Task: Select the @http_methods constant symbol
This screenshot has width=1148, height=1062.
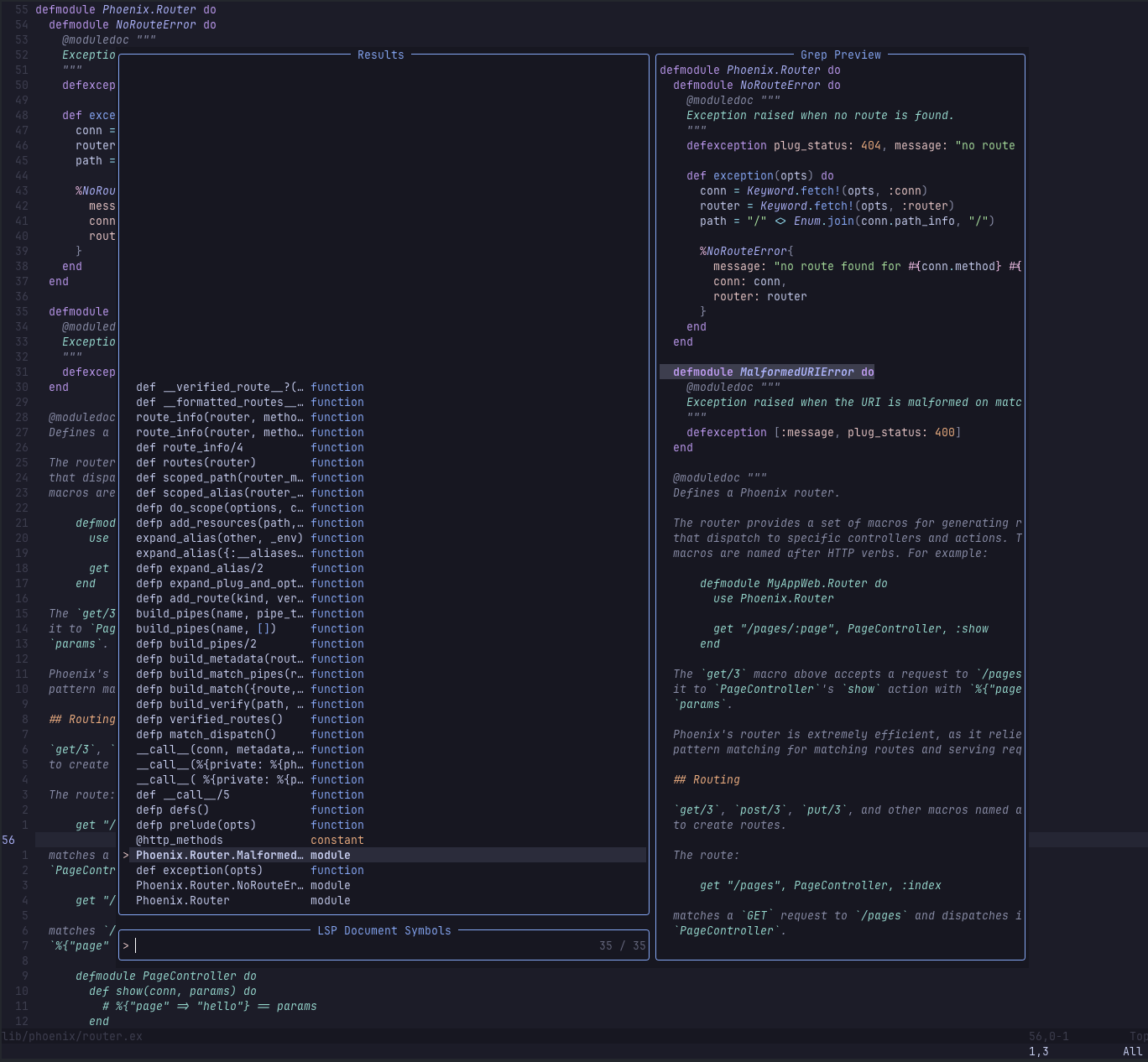Action: click(x=180, y=840)
